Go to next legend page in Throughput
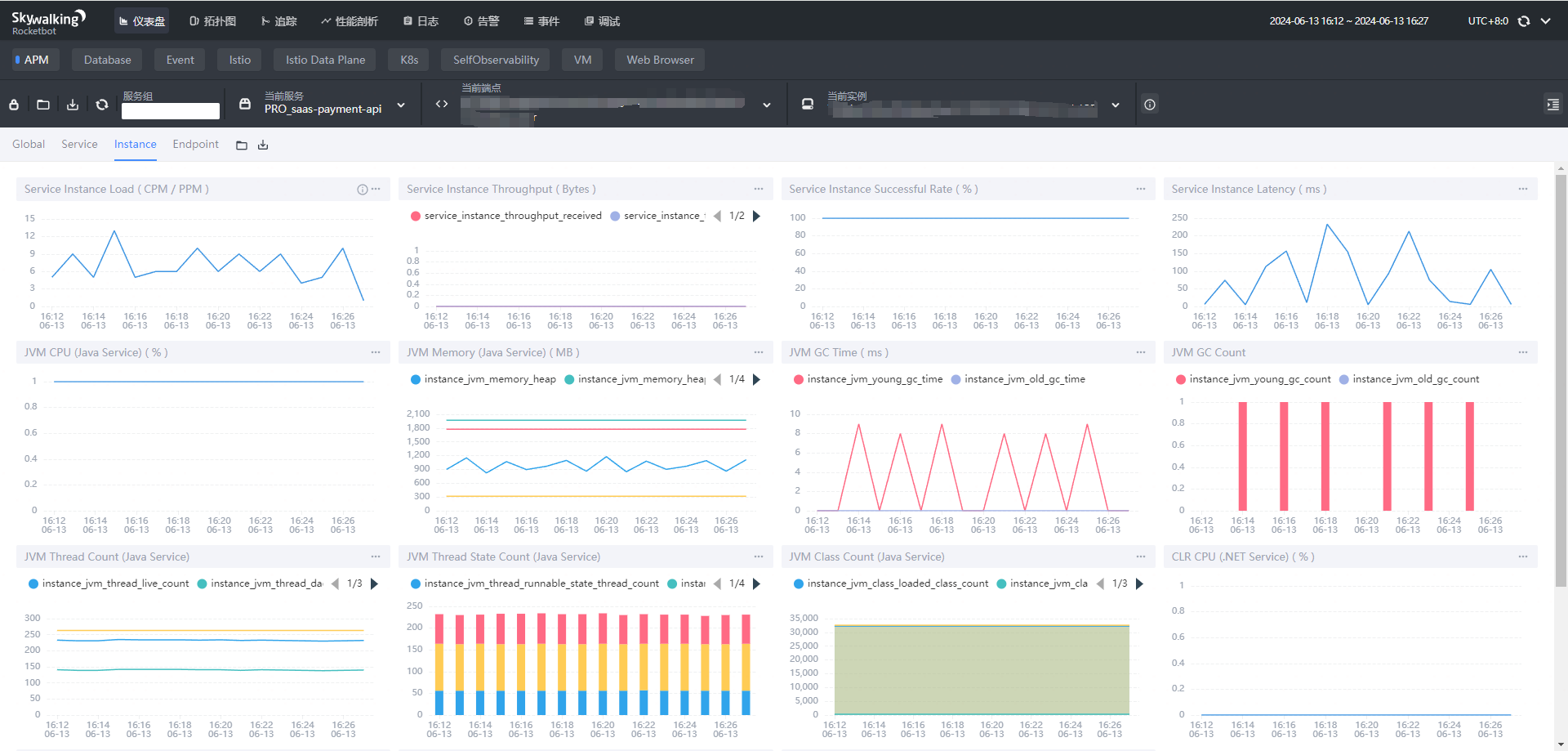 pyautogui.click(x=756, y=216)
